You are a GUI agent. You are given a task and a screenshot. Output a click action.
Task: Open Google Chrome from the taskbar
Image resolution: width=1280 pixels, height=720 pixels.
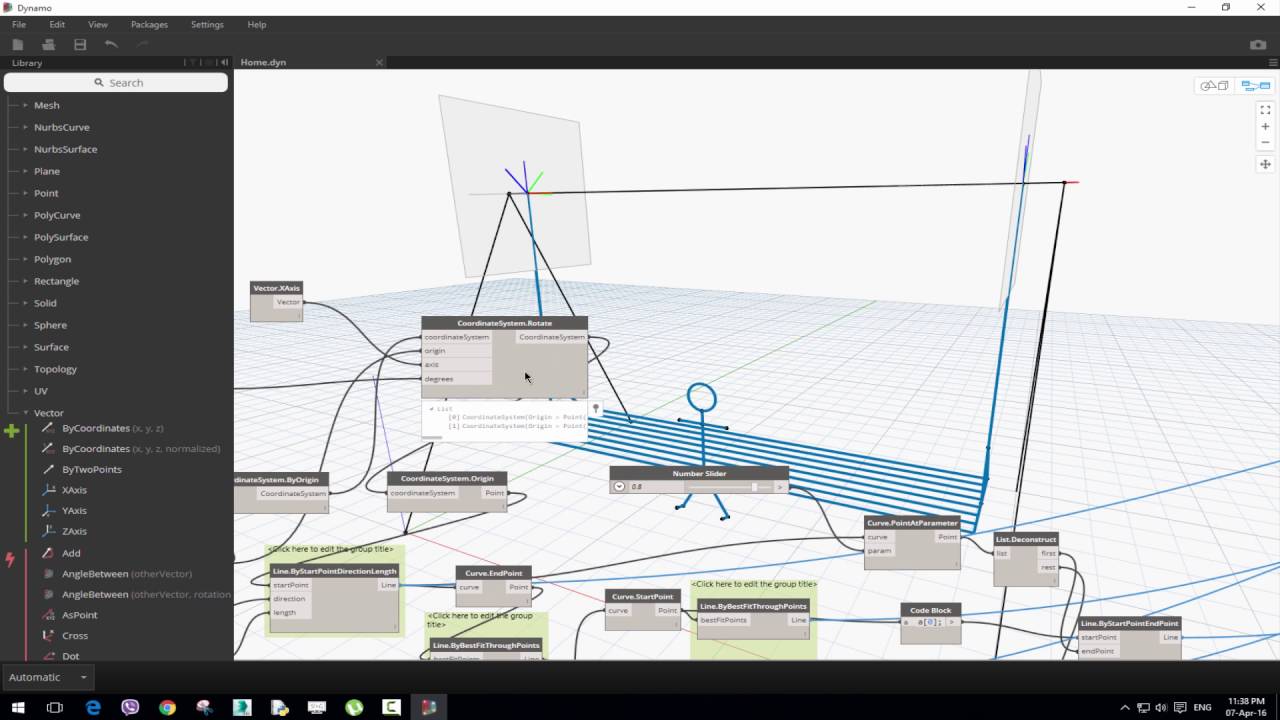tap(167, 707)
